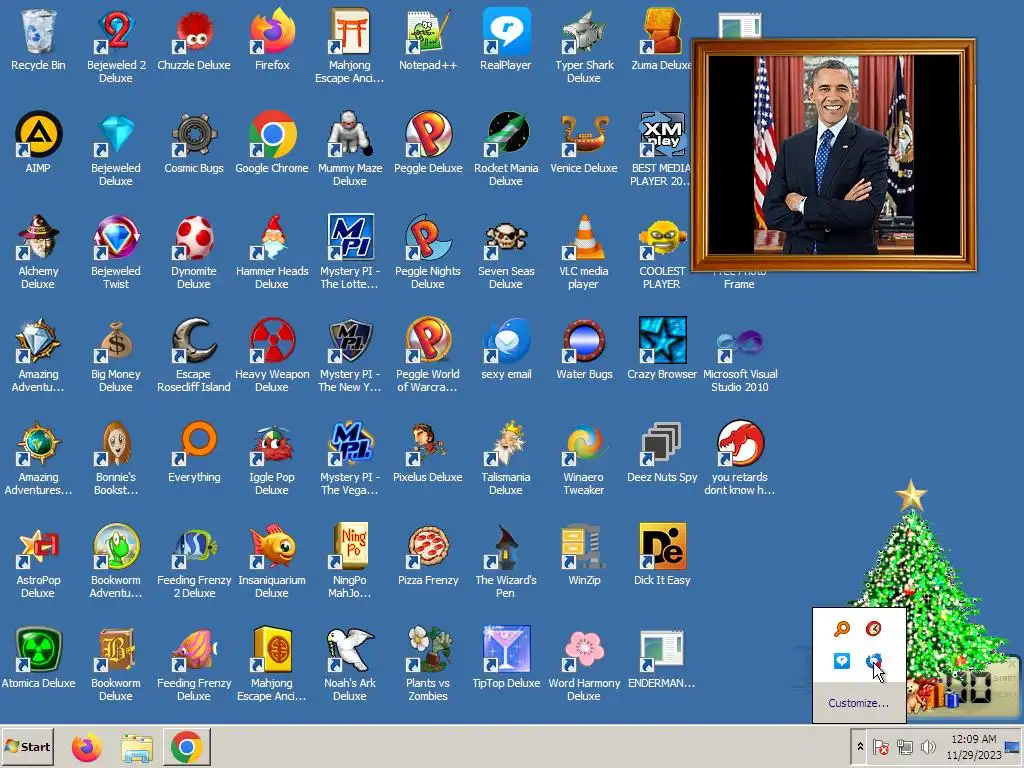1024x768 pixels.
Task: Click the Start button
Action: pyautogui.click(x=27, y=746)
